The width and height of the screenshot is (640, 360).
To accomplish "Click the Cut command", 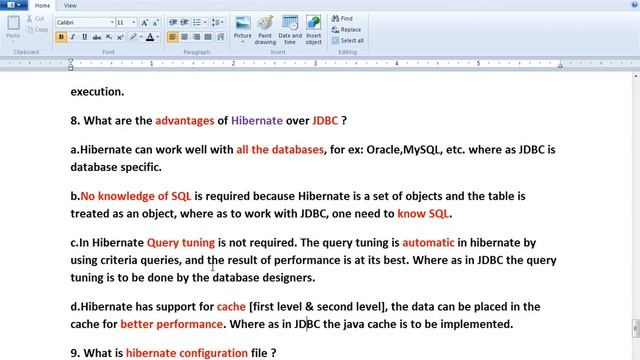I will [36, 18].
